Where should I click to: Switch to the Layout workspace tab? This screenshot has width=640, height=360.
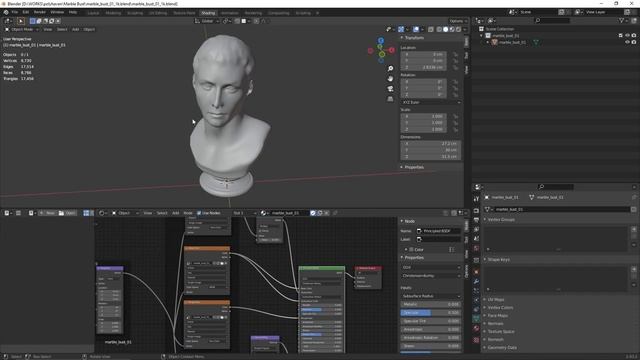click(x=93, y=13)
